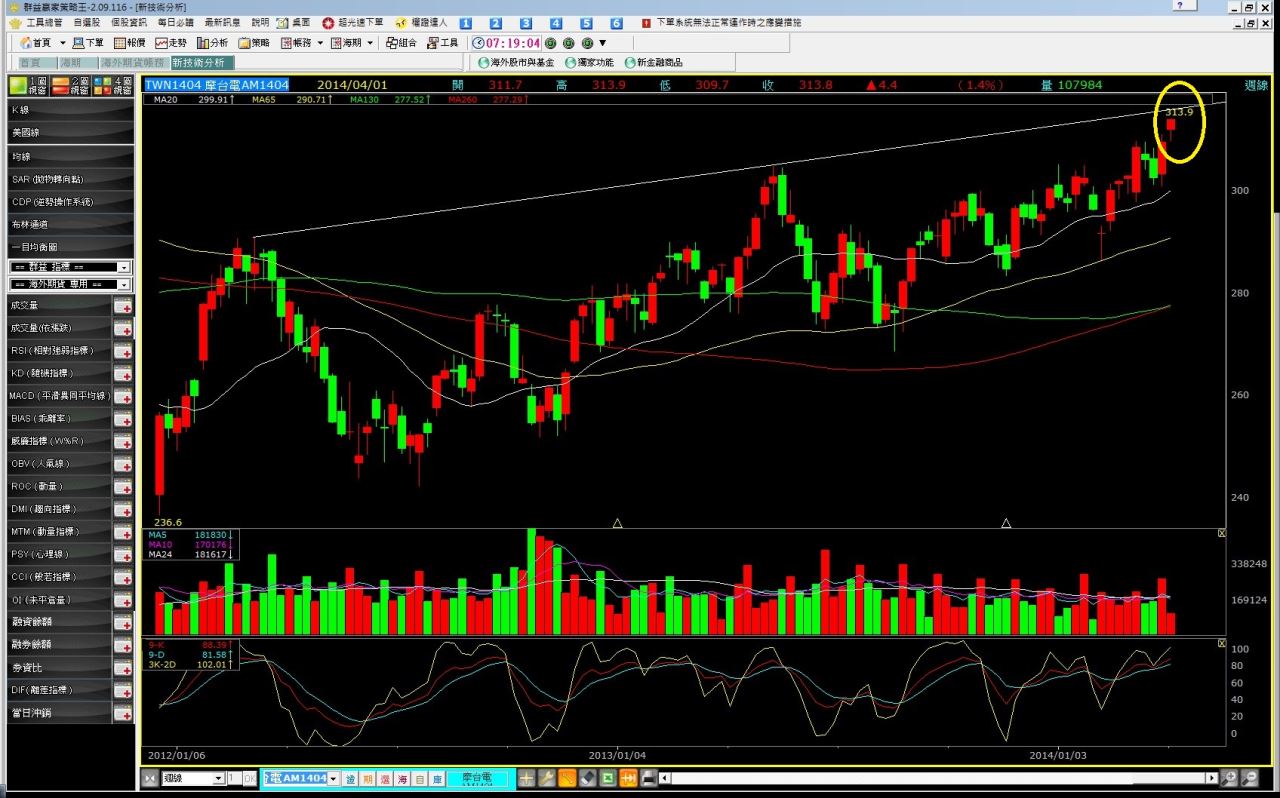The height and width of the screenshot is (798, 1280).
Task: Toggle the 海 market filter button
Action: tap(401, 778)
